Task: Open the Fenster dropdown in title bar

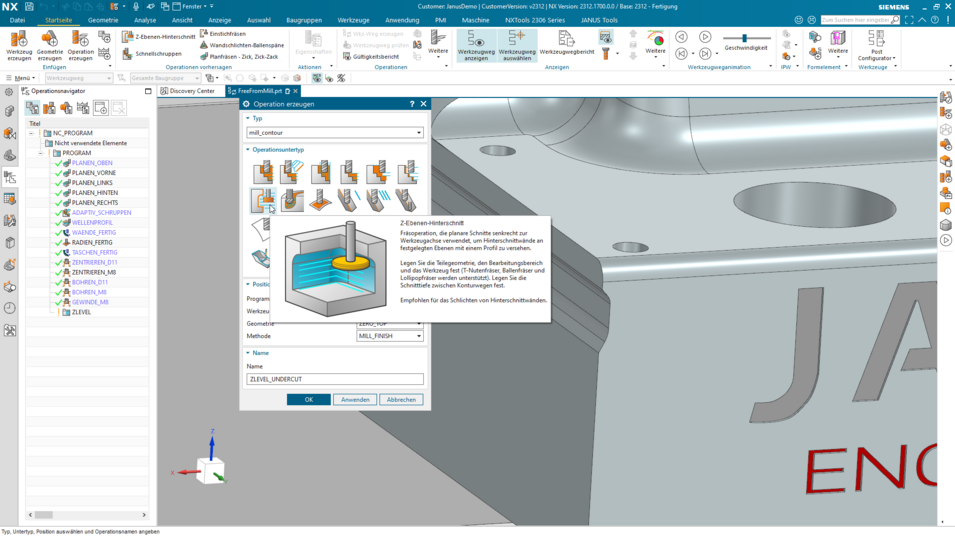Action: coord(192,6)
